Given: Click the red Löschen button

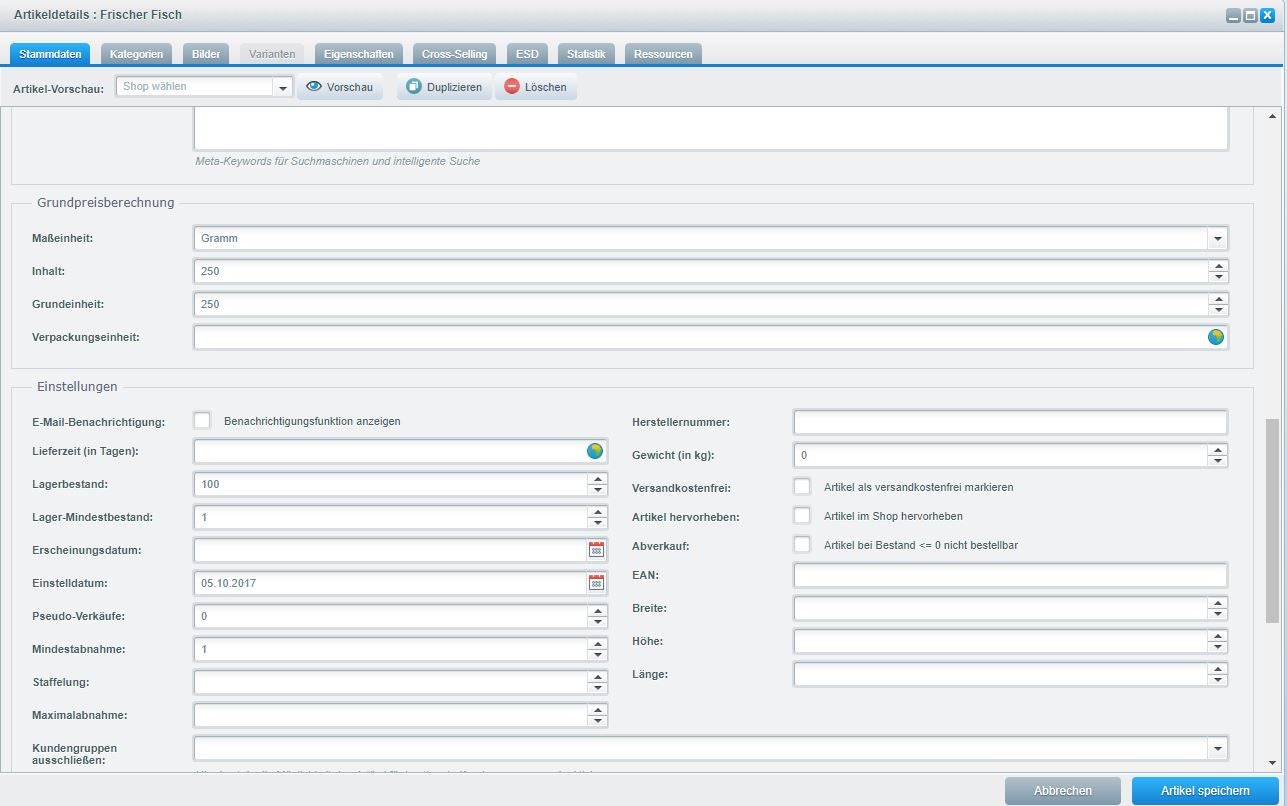Looking at the screenshot, I should 535,87.
